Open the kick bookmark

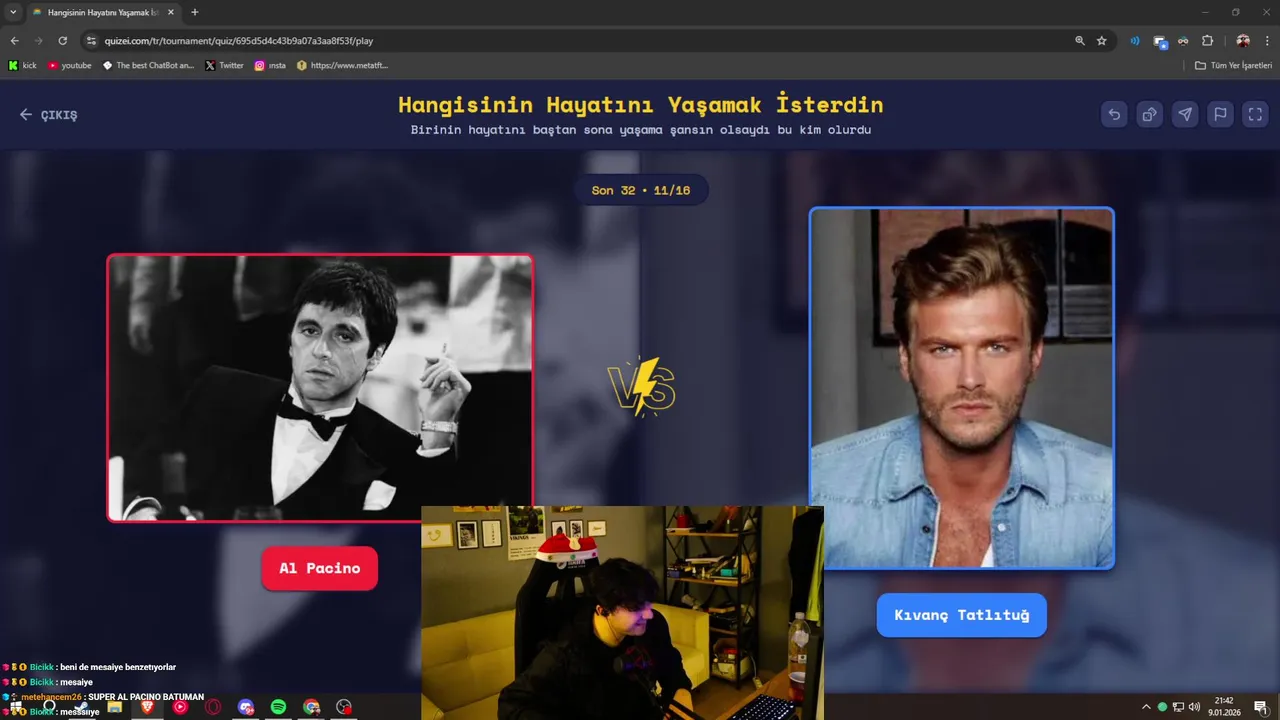[x=22, y=65]
